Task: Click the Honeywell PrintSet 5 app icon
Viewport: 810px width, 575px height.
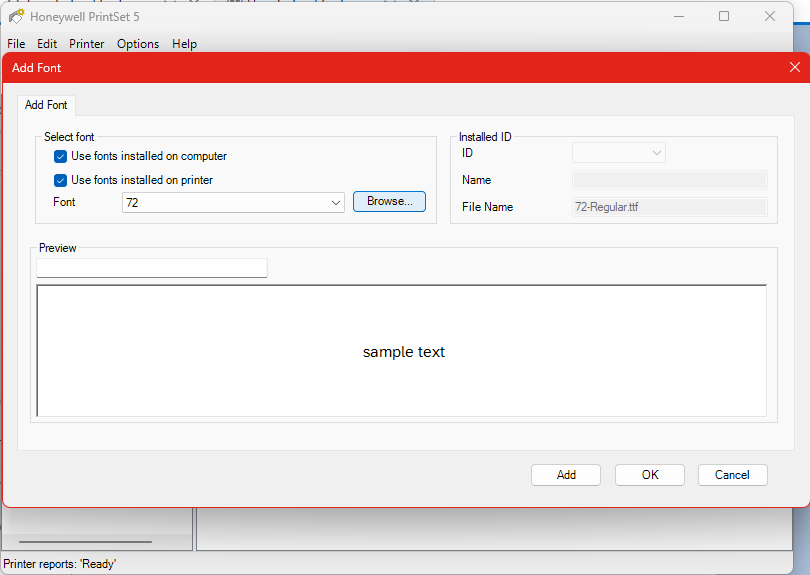Action: pyautogui.click(x=16, y=17)
